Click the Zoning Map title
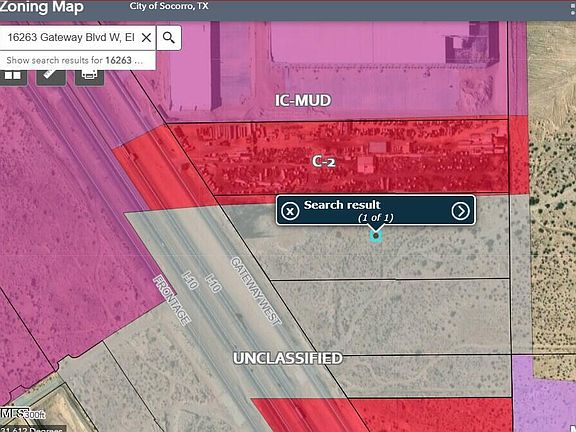 point(42,7)
